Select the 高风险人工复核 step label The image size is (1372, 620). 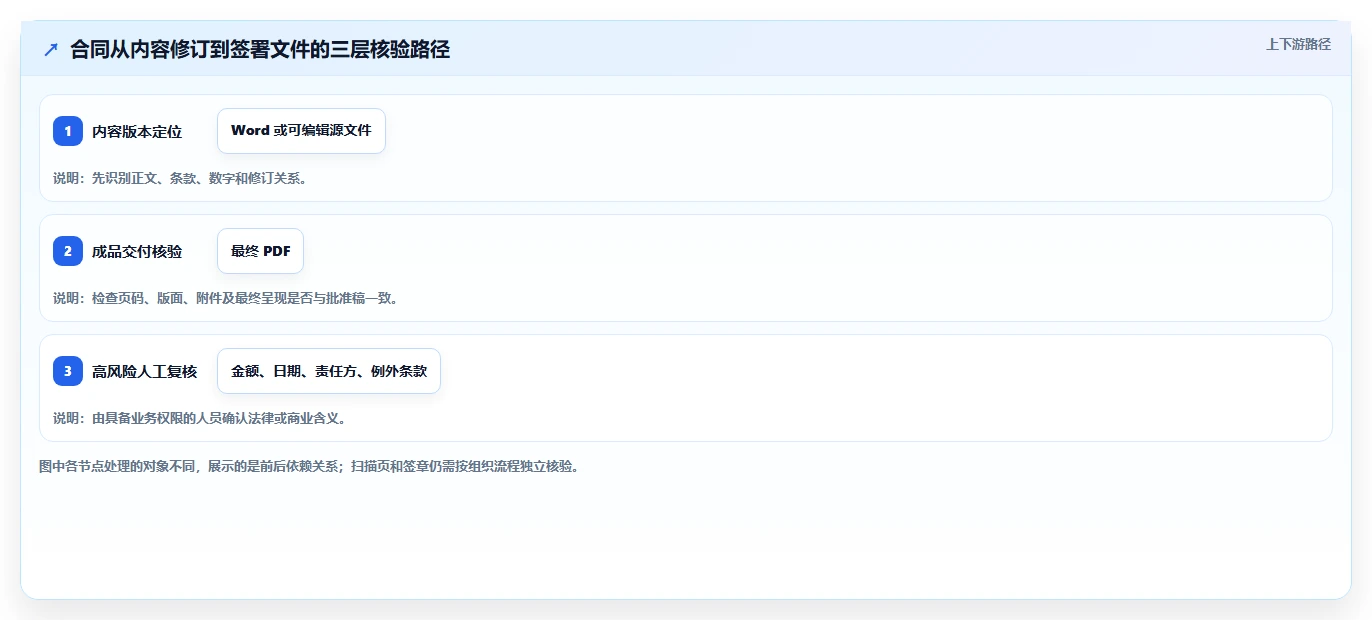145,371
